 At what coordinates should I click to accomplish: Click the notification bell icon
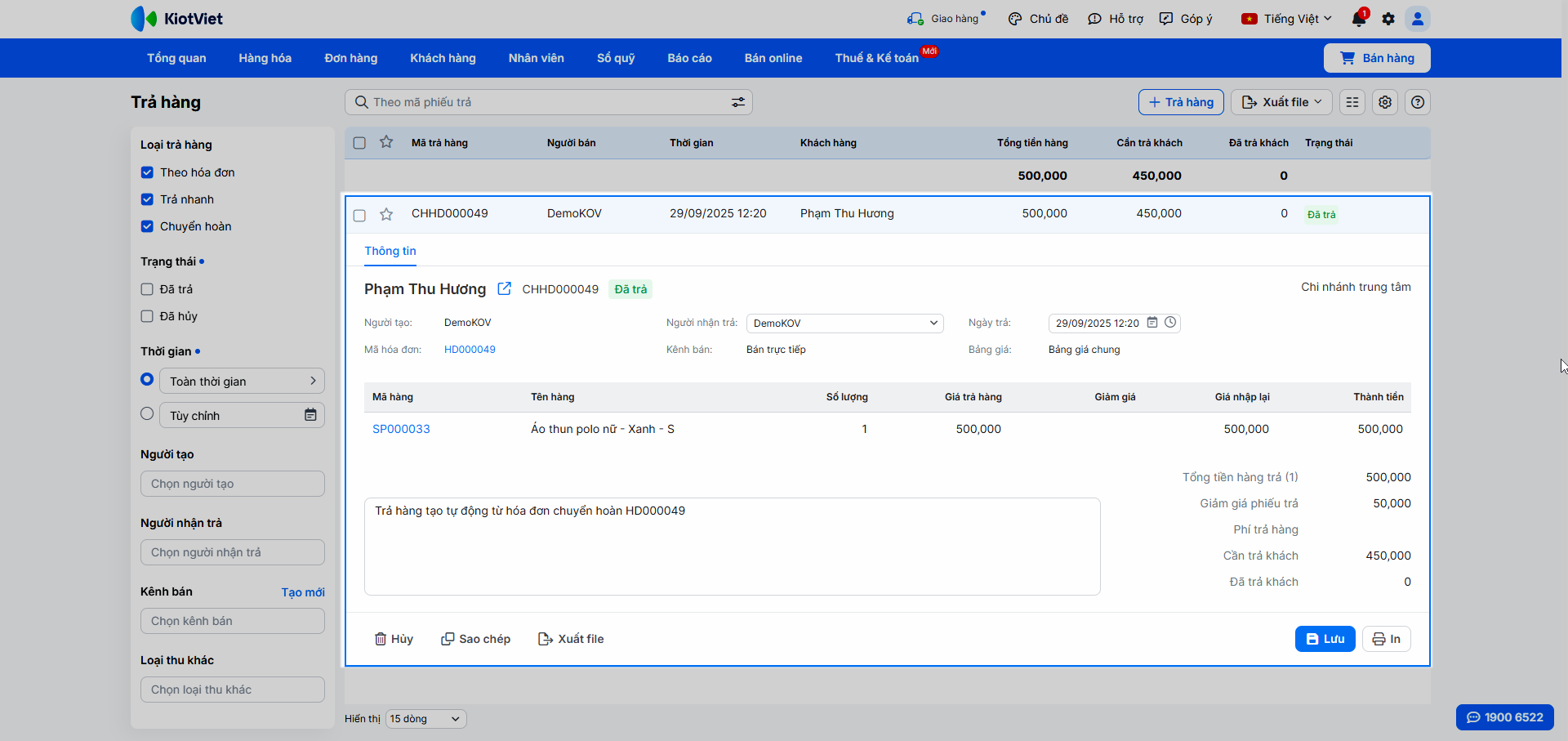(1358, 19)
